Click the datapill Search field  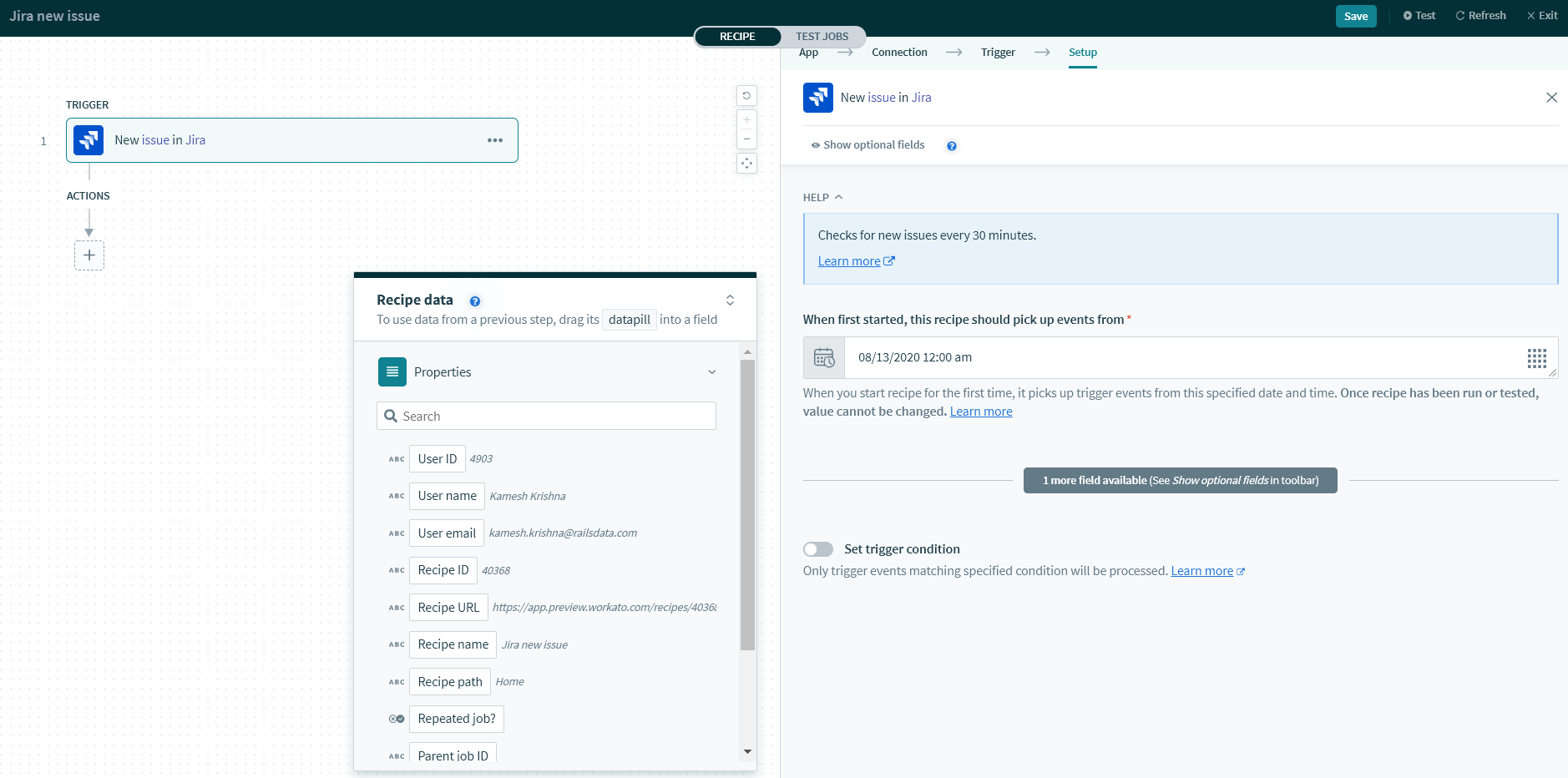click(x=546, y=417)
